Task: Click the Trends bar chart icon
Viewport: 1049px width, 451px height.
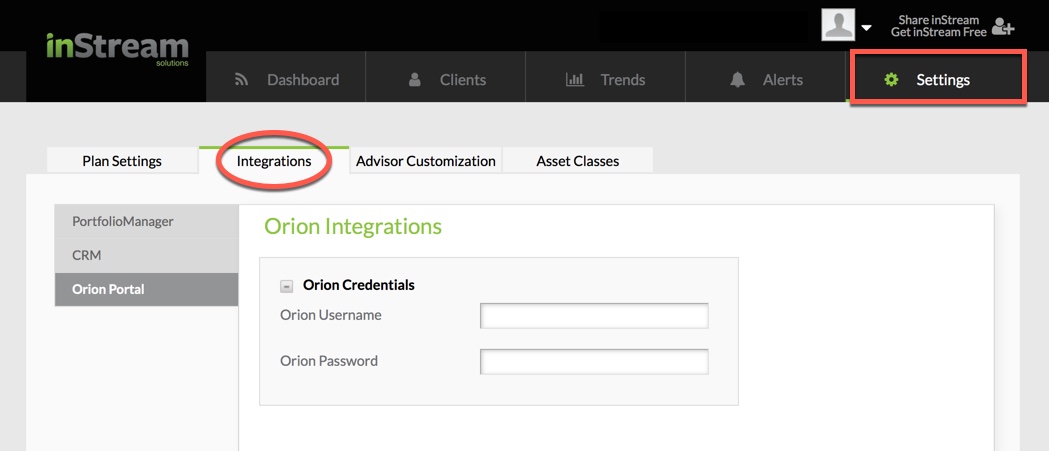Action: [575, 80]
